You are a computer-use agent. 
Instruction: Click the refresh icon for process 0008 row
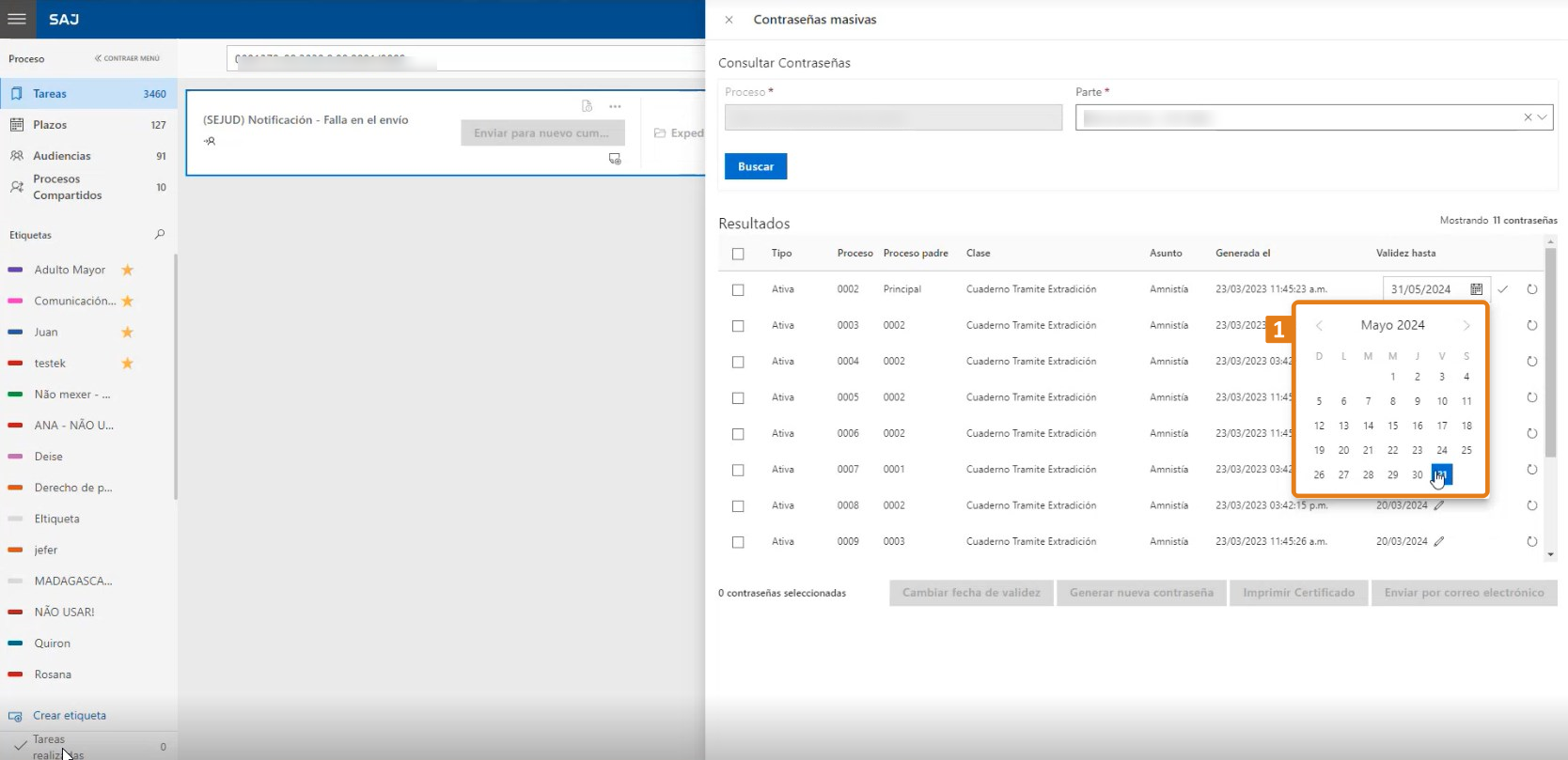coord(1532,505)
